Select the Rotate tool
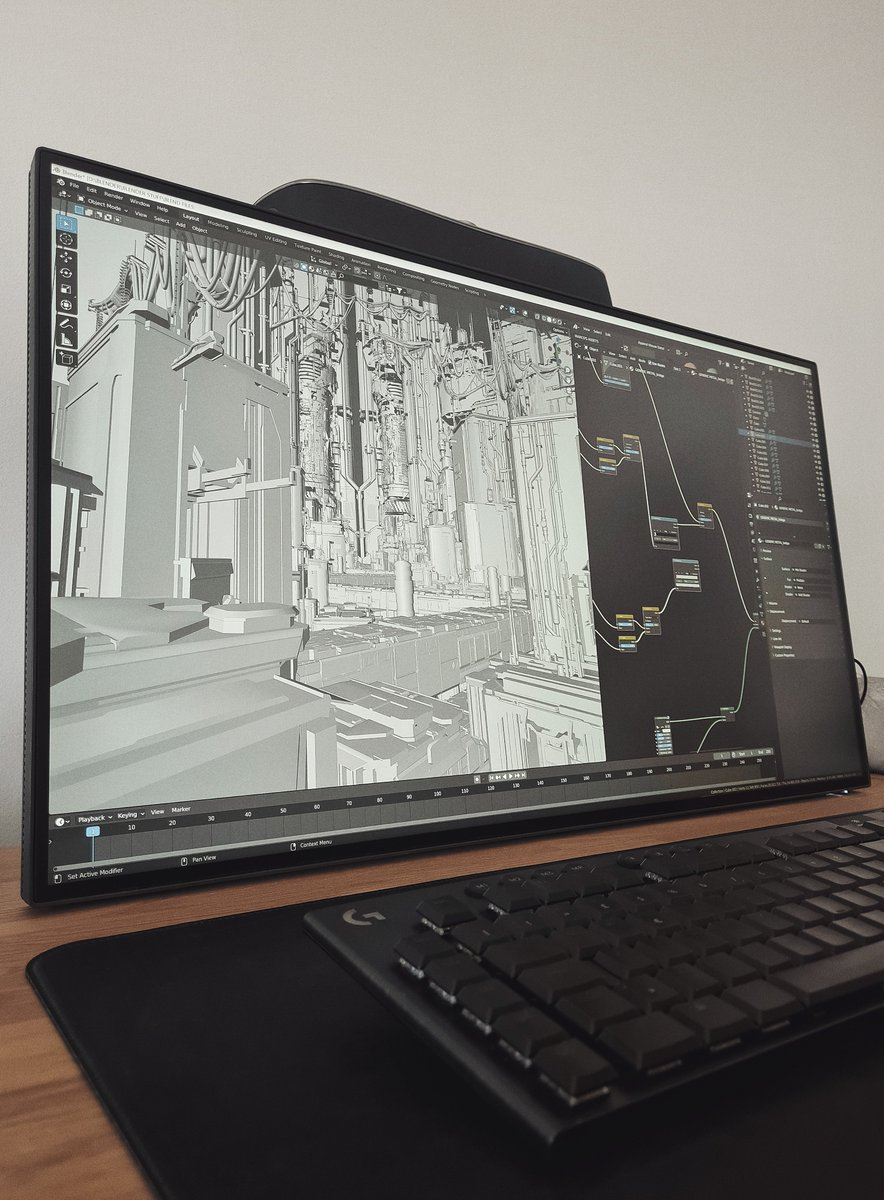The height and width of the screenshot is (1200, 884). (x=66, y=273)
